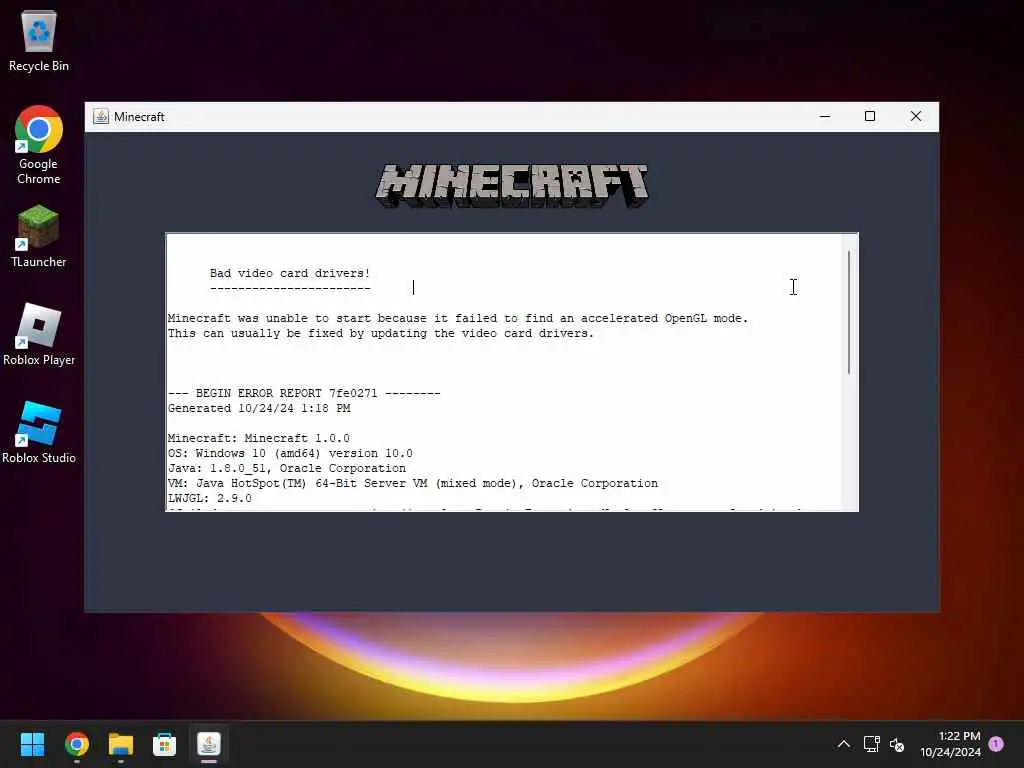Click "BEGIN ERROR REPORT 7fe0271" line

(304, 393)
